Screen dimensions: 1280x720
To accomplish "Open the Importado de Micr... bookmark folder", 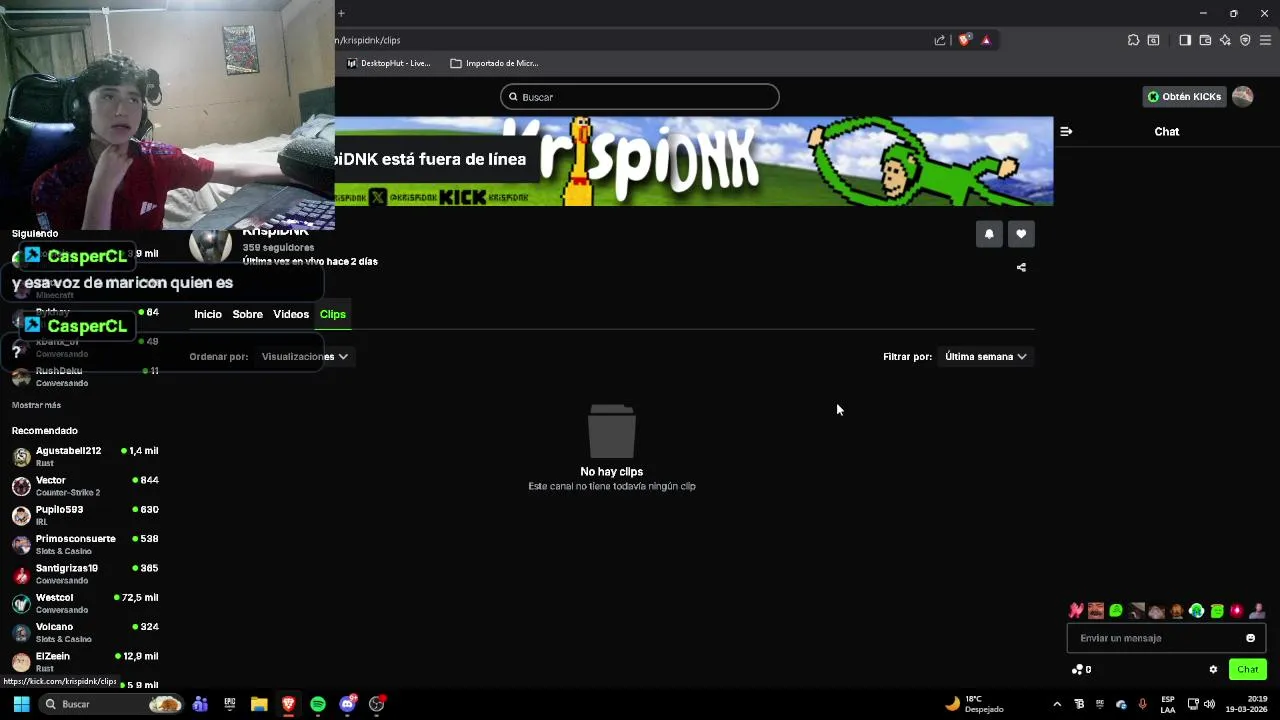I will click(495, 63).
